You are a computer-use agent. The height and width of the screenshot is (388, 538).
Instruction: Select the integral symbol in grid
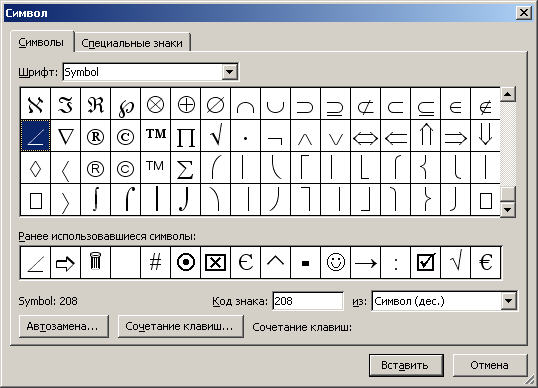[x=95, y=200]
